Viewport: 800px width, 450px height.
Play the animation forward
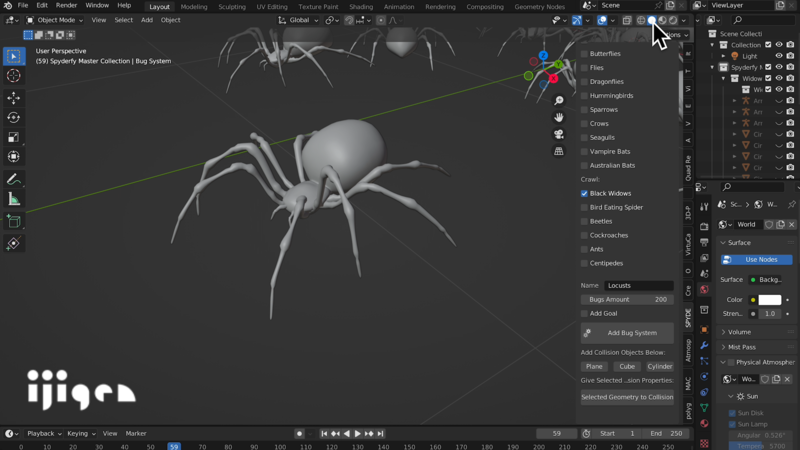tap(358, 434)
